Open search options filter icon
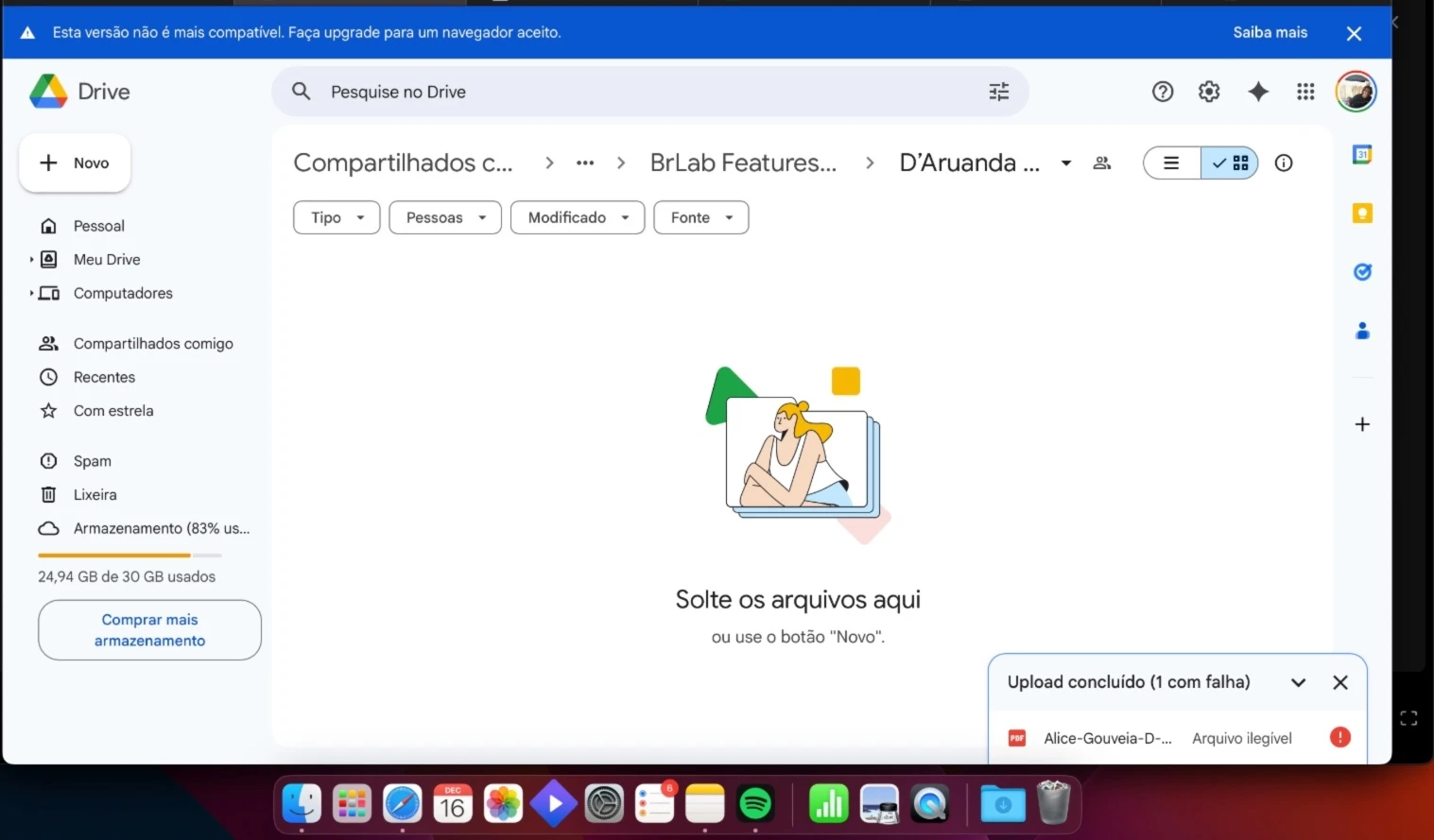The width and height of the screenshot is (1434, 840). tap(998, 91)
